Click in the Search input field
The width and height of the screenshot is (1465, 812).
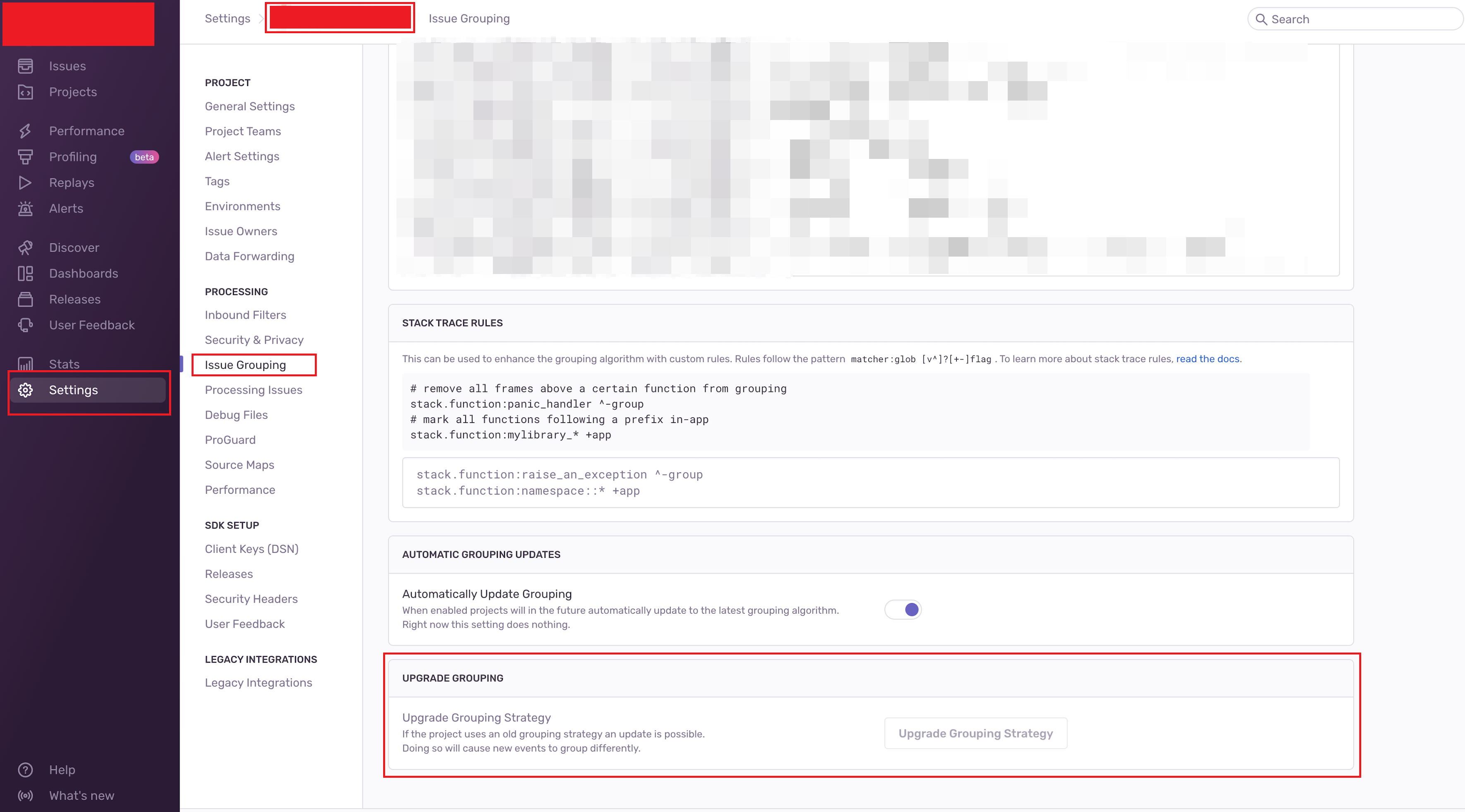[x=1355, y=19]
